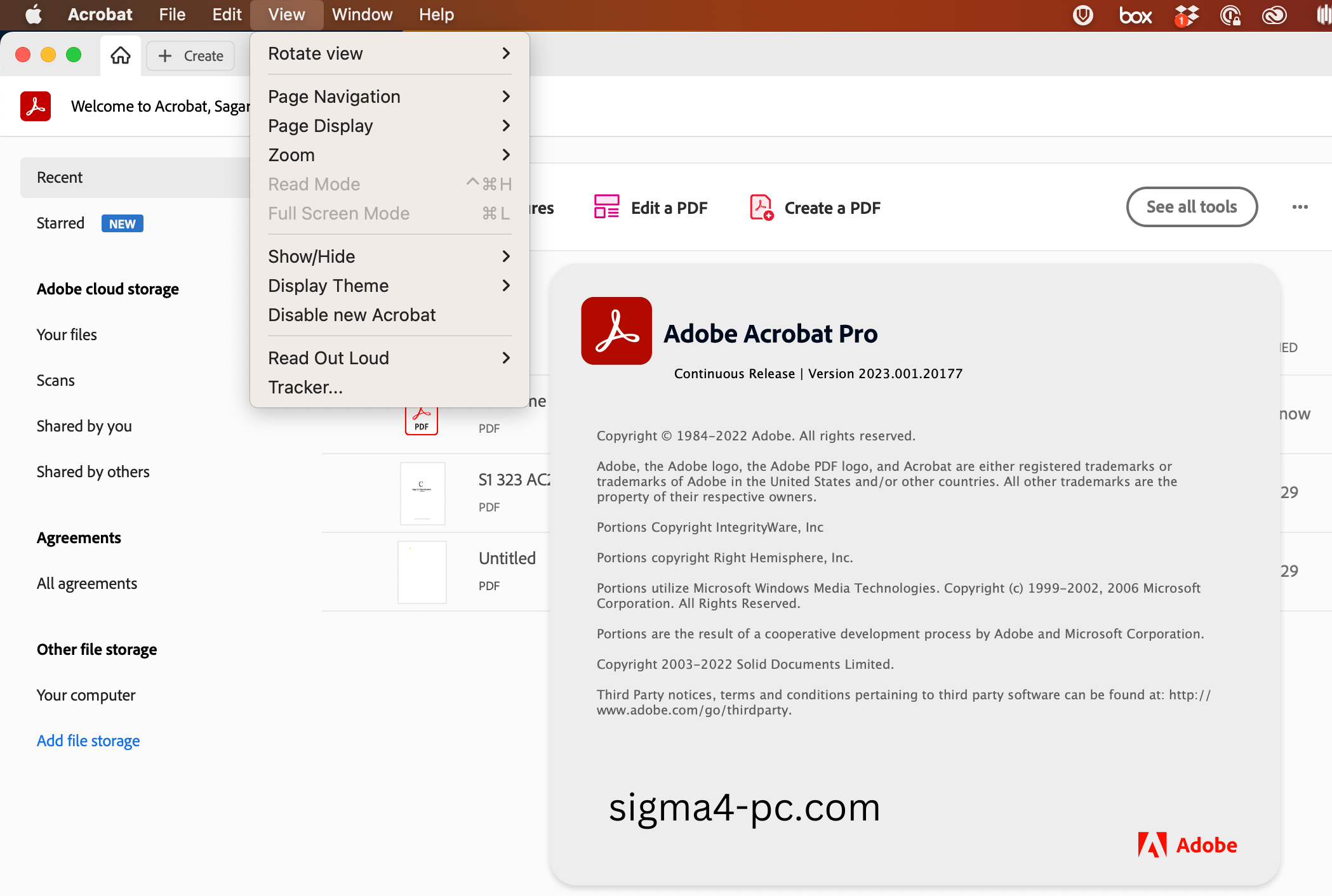Expand the Rotate view submenu
Viewport: 1332px width, 896px height.
[390, 53]
